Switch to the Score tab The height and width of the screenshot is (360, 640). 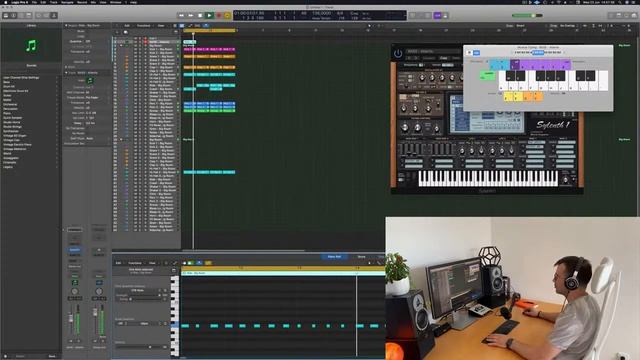click(x=361, y=257)
